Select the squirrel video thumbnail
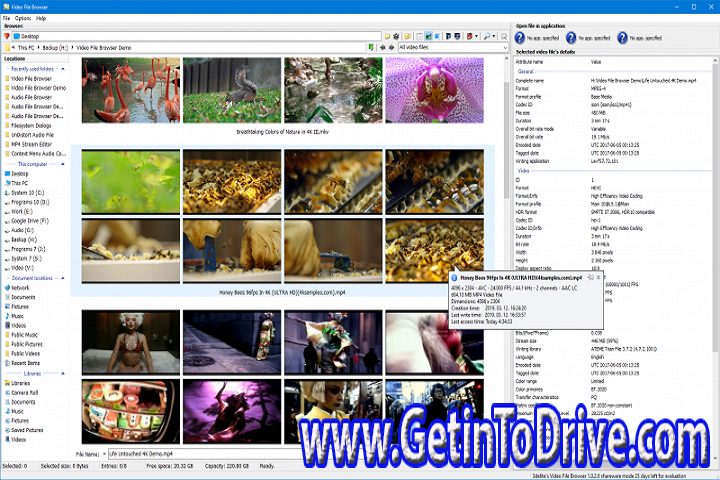The image size is (720, 480). coord(232,90)
